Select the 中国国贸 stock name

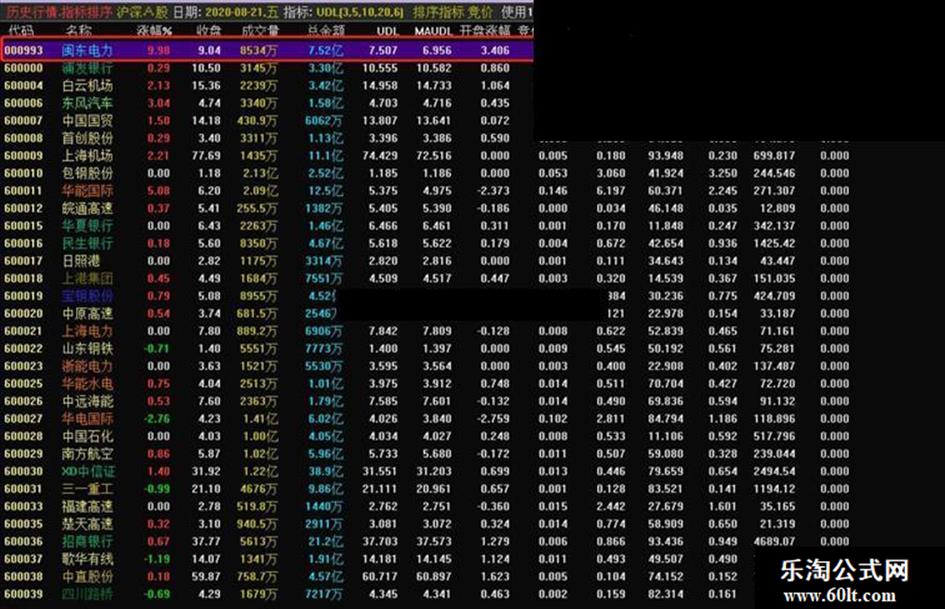tap(87, 121)
